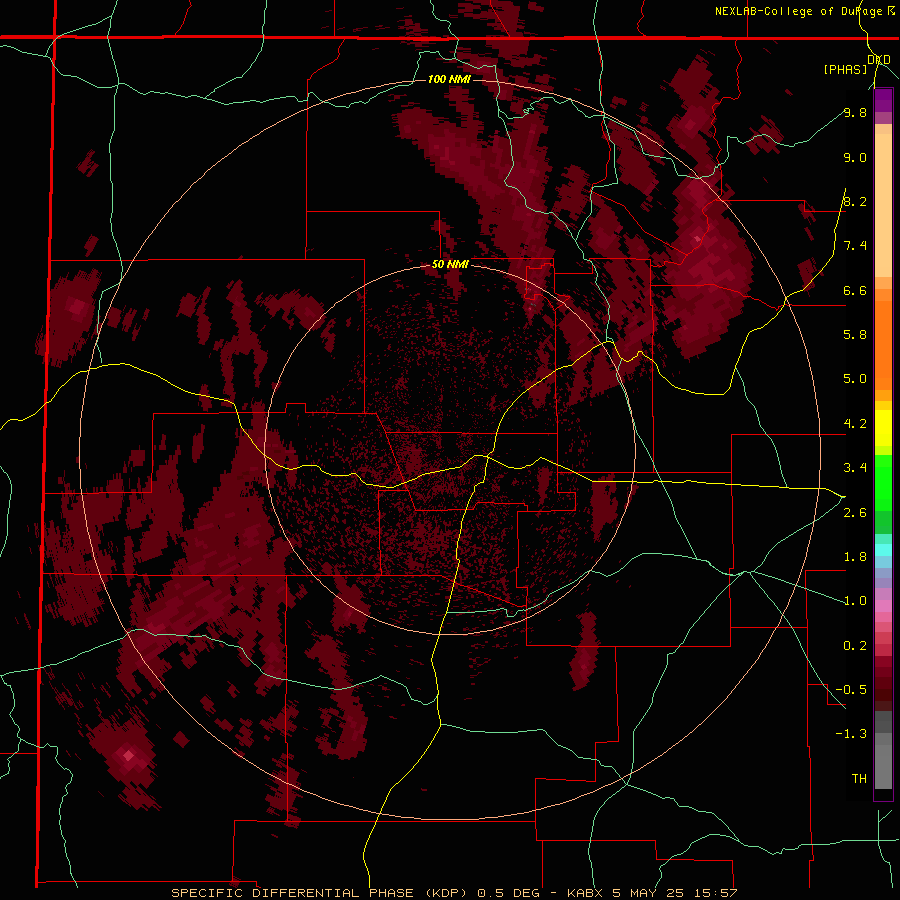Click the -0.5 scale value
The height and width of the screenshot is (900, 900).
[851, 689]
